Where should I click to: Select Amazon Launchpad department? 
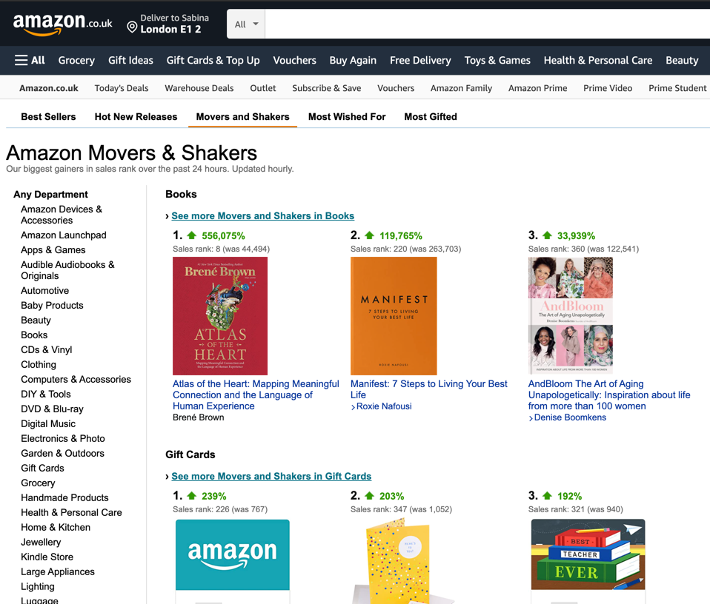click(x=63, y=235)
